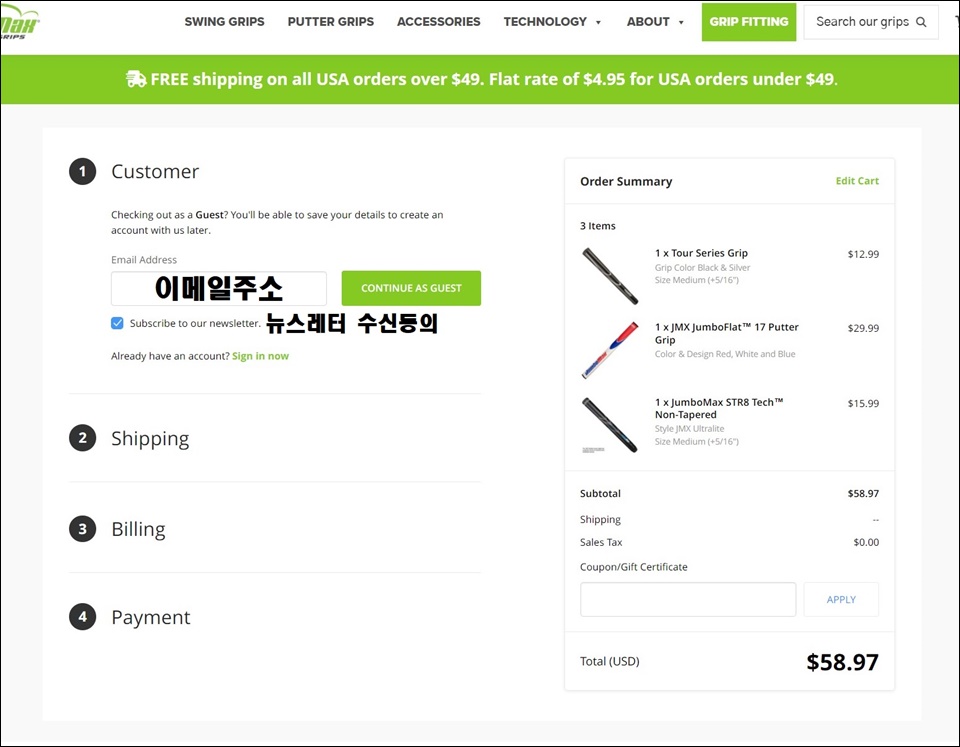This screenshot has height=747, width=960.
Task: Uncheck Subscribe to our newsletter checkbox
Action: pyautogui.click(x=117, y=323)
